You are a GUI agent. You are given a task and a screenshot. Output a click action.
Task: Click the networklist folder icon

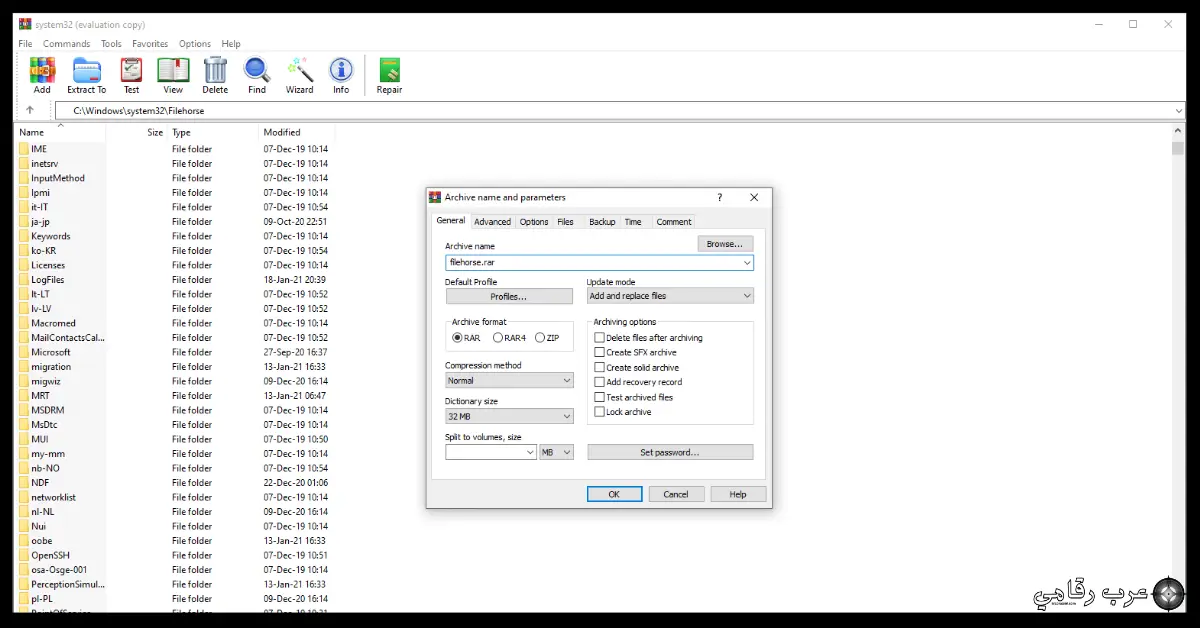(24, 497)
